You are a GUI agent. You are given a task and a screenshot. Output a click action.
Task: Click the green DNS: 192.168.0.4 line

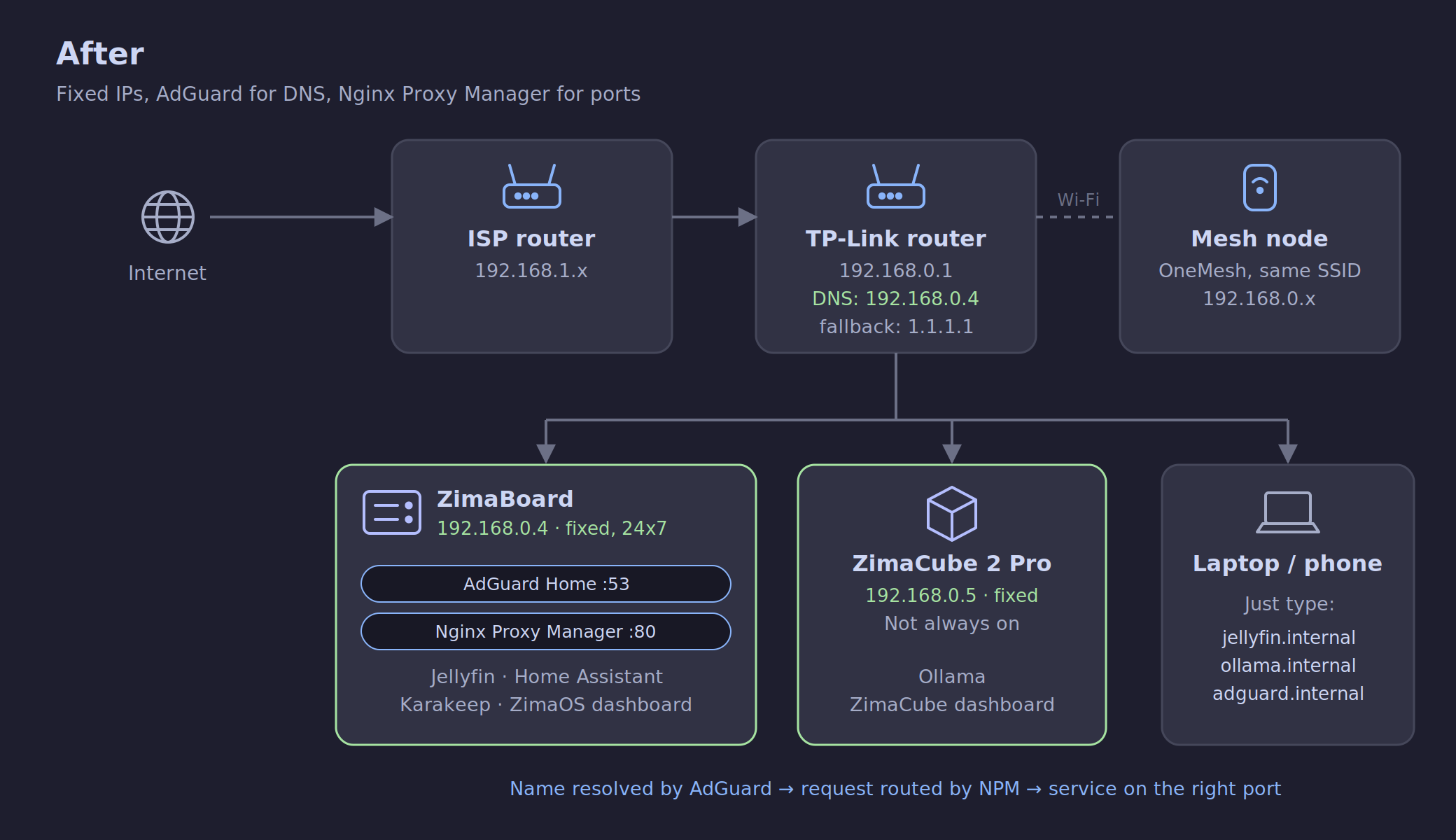[896, 299]
